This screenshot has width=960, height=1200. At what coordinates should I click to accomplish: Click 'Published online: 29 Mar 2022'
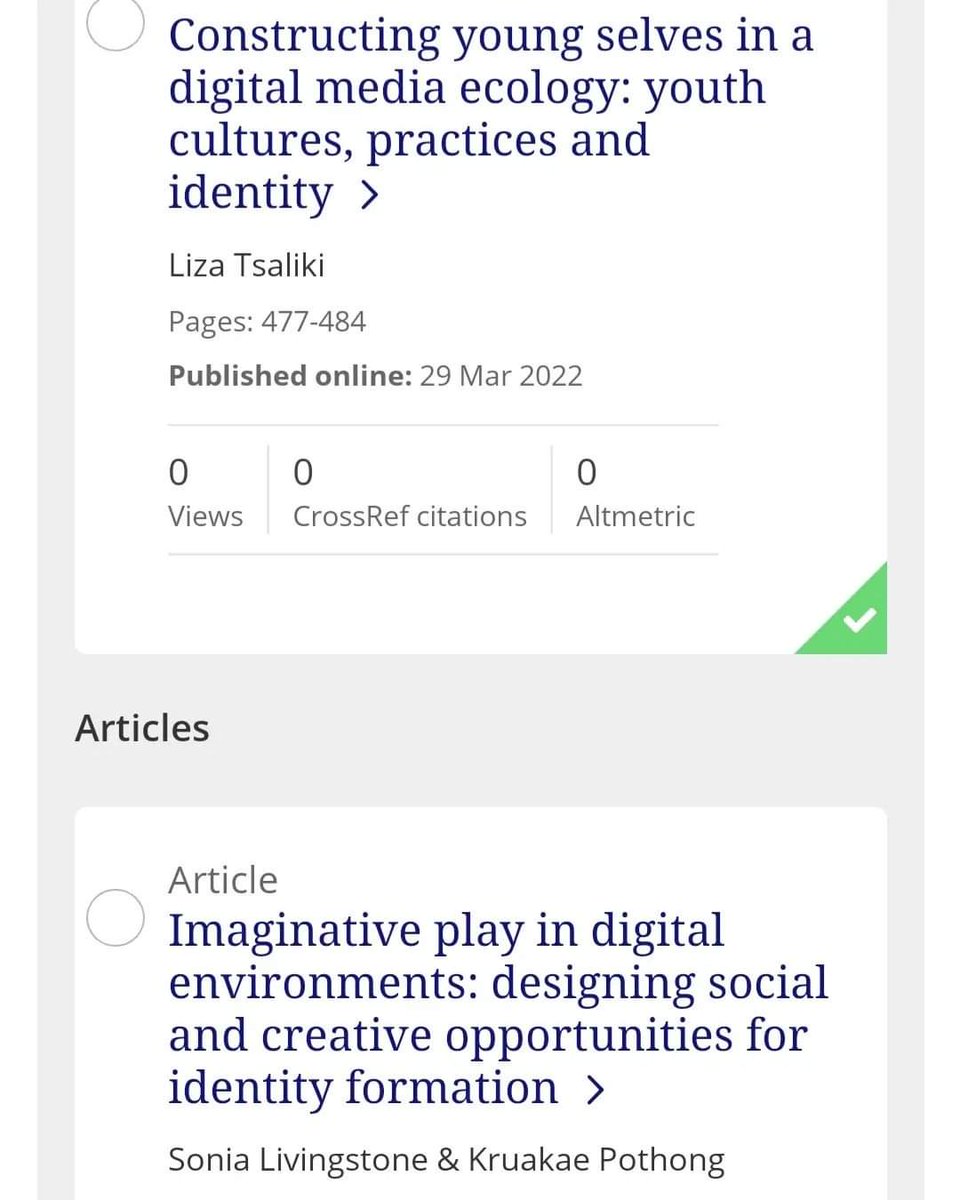click(x=375, y=376)
